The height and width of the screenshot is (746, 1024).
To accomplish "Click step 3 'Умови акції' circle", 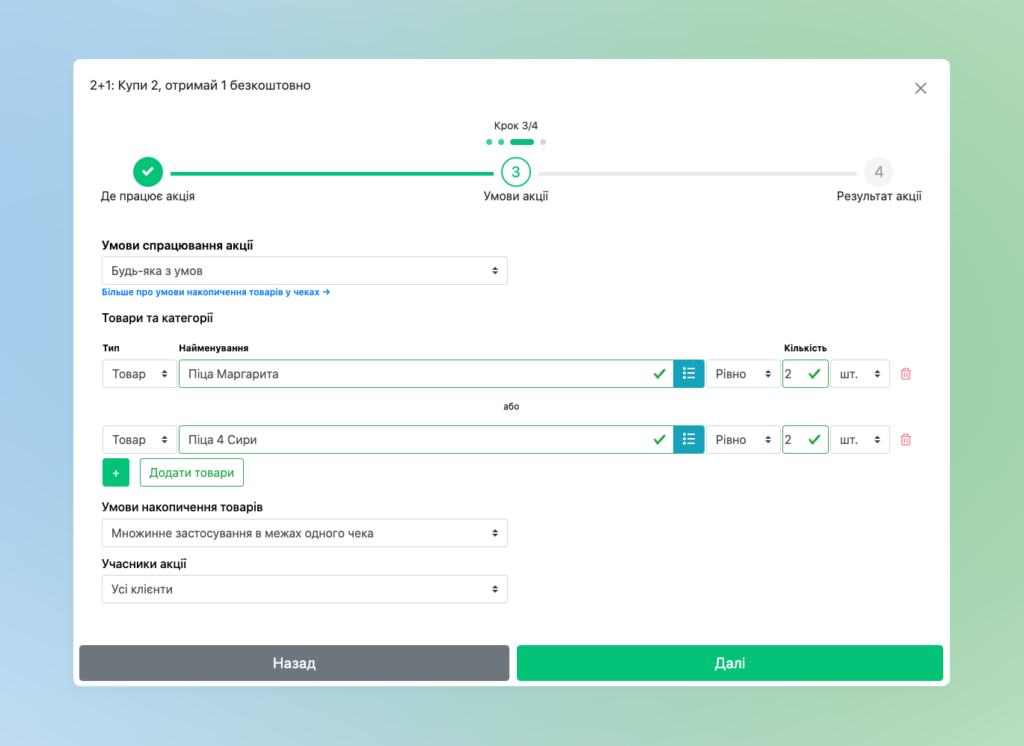I will click(515, 172).
